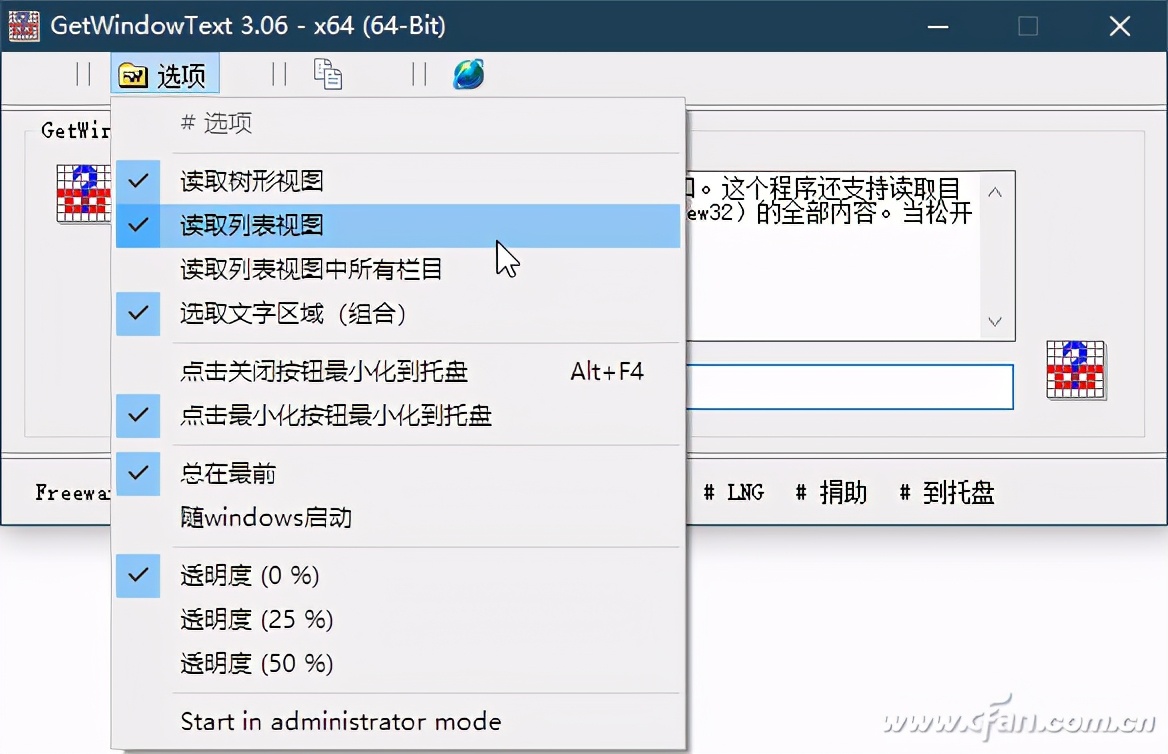Click the scroll up arrow in description box
Viewport: 1168px width, 754px height.
[x=995, y=192]
